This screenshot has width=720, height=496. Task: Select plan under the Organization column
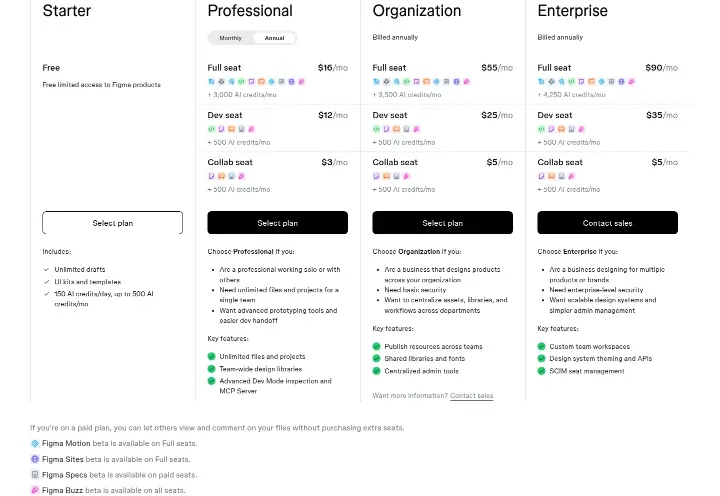click(443, 223)
